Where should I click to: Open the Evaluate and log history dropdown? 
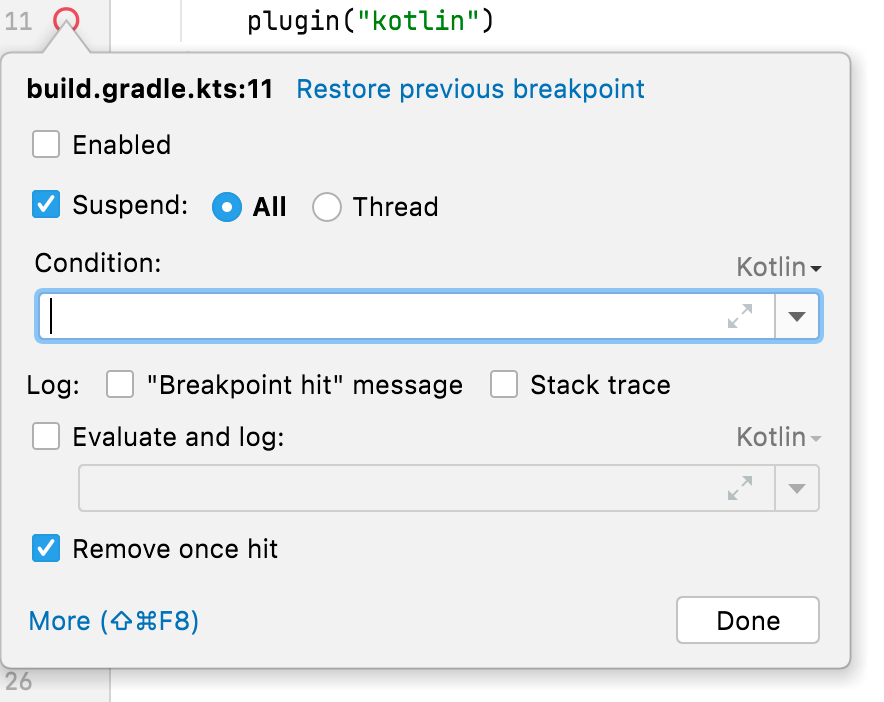pyautogui.click(x=797, y=489)
